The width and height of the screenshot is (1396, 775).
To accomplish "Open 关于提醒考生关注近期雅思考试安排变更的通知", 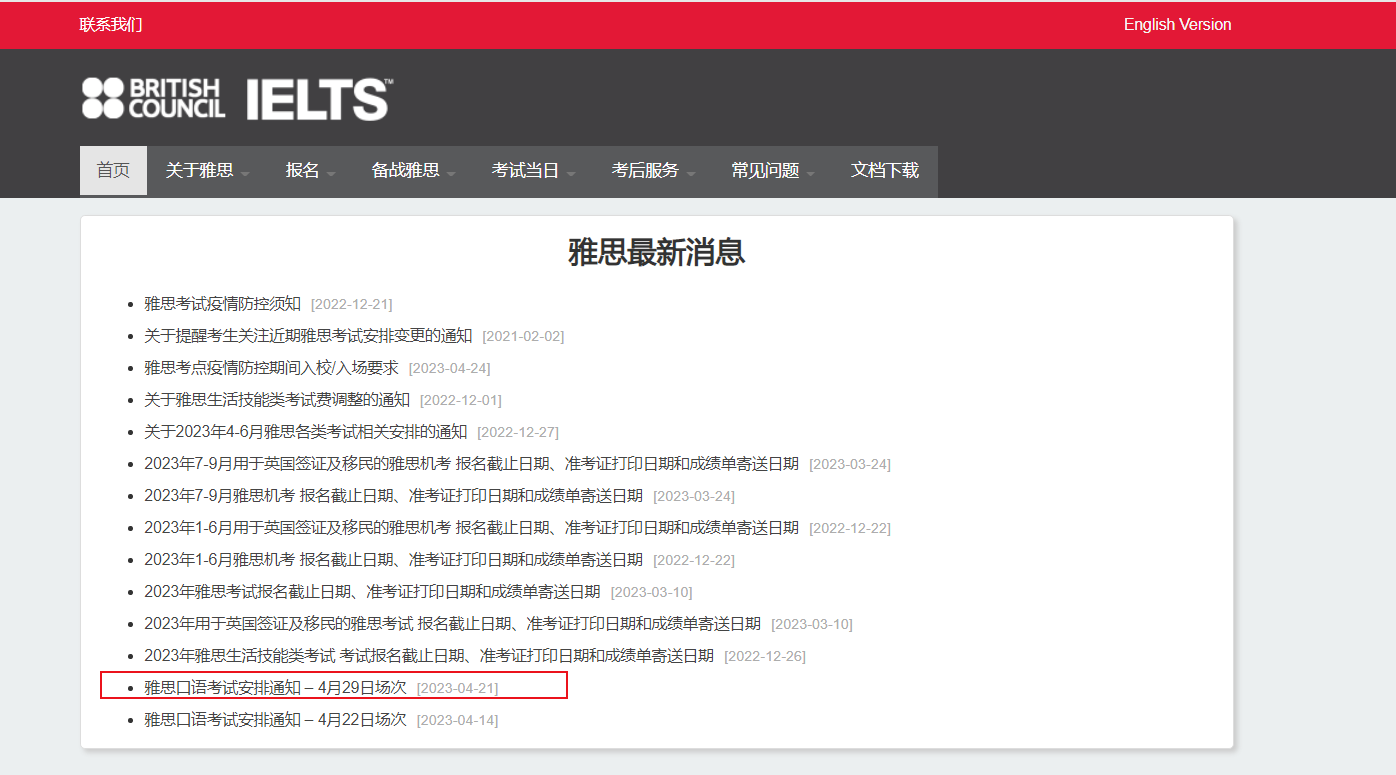I will tap(308, 335).
